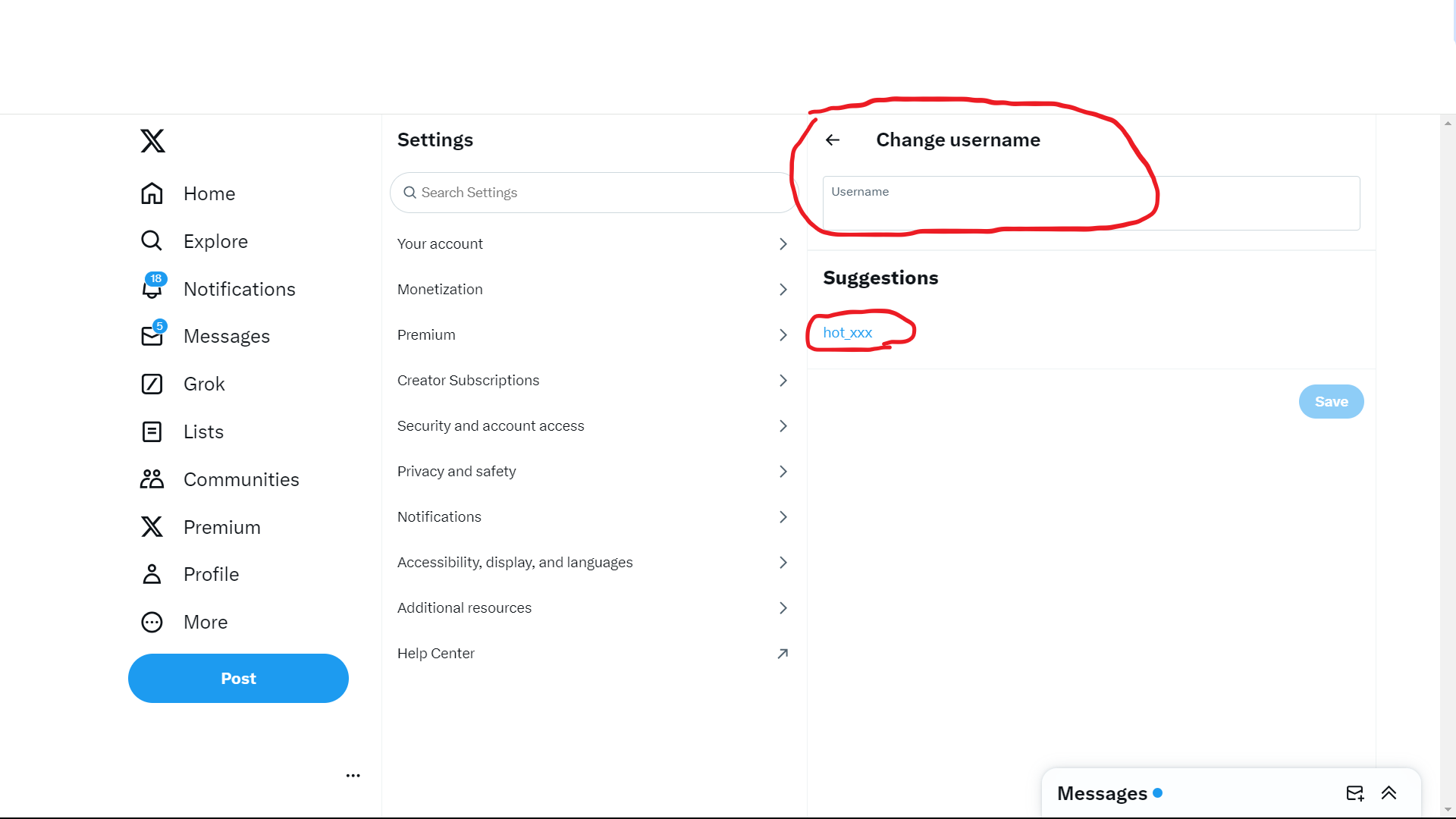Select the hot_xxx username suggestion
This screenshot has height=819, width=1456.
pos(848,333)
